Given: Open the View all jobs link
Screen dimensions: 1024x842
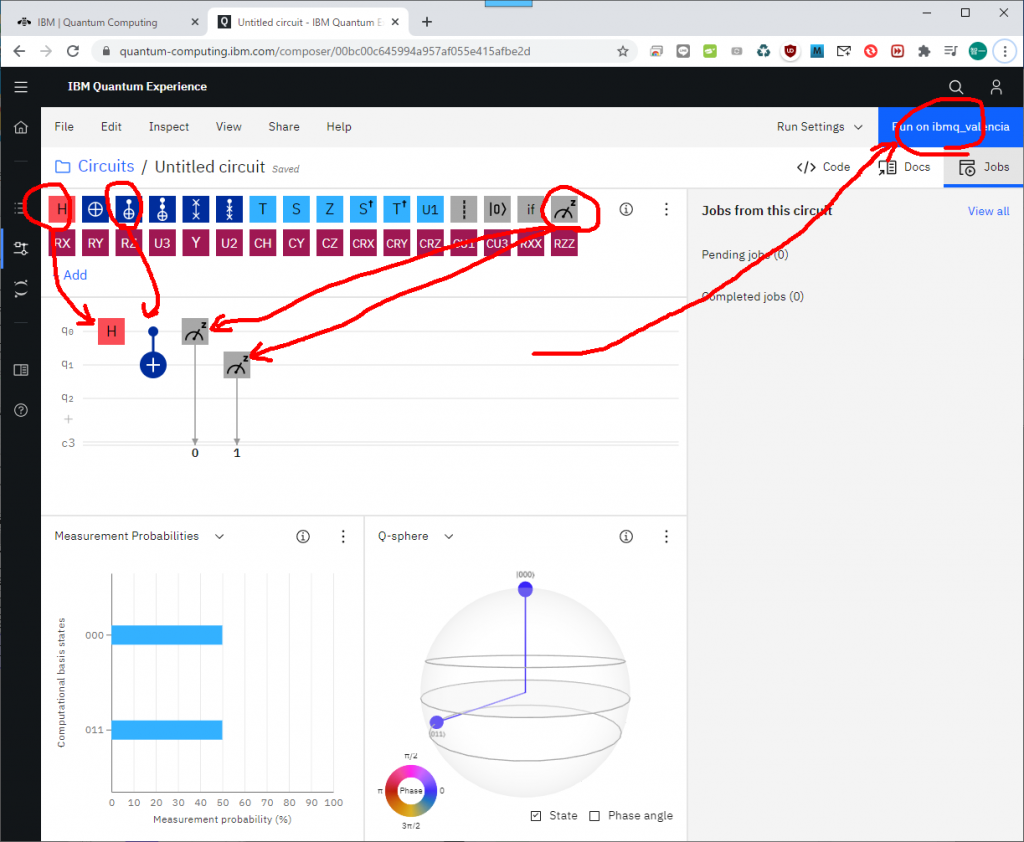Looking at the screenshot, I should point(988,211).
